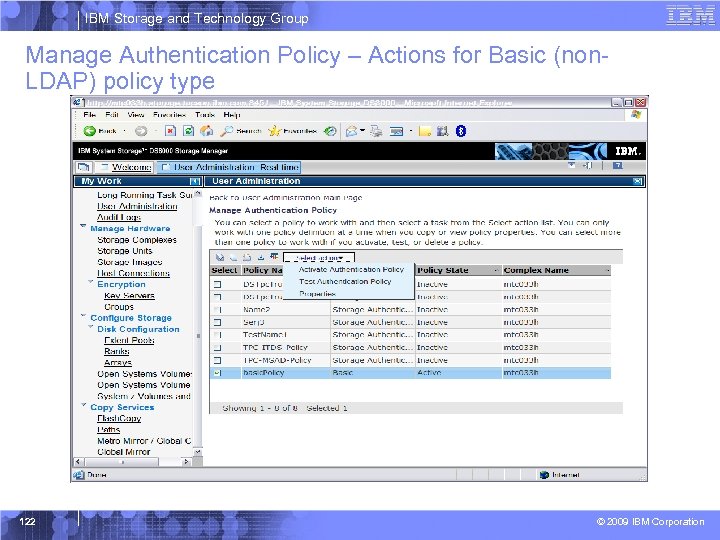This screenshot has width=720, height=540.
Task: Go to browser Home icon
Action: click(206, 131)
